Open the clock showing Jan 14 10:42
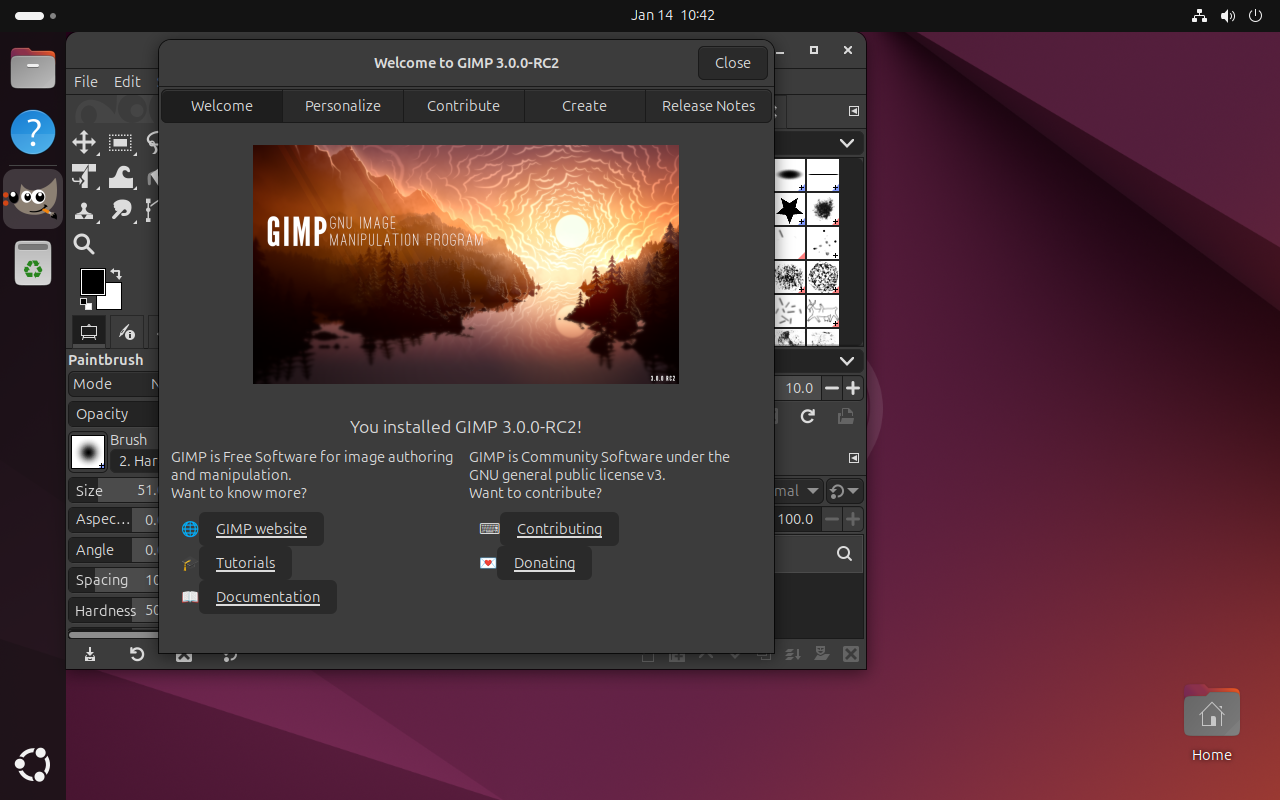 [x=673, y=15]
